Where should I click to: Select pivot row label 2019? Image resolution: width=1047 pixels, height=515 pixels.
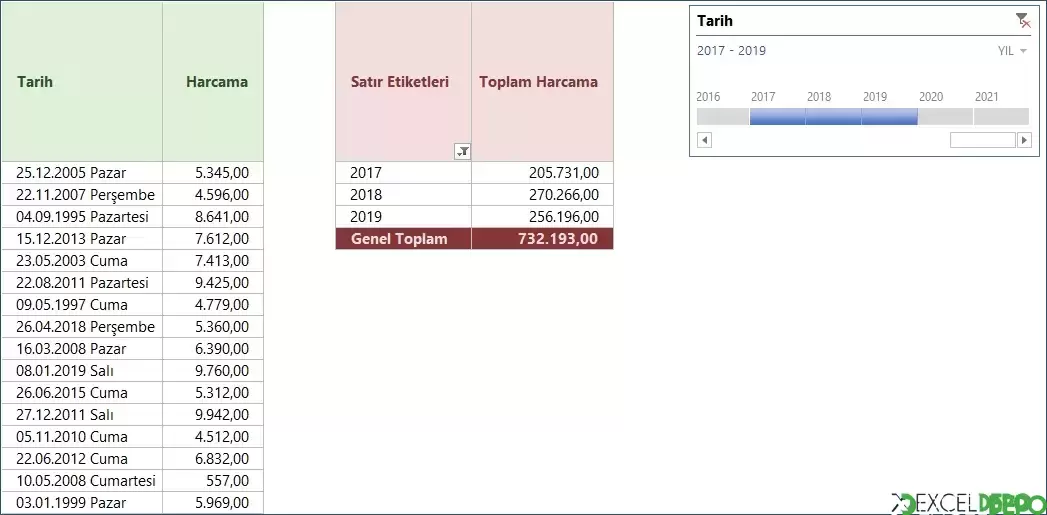[403, 217]
